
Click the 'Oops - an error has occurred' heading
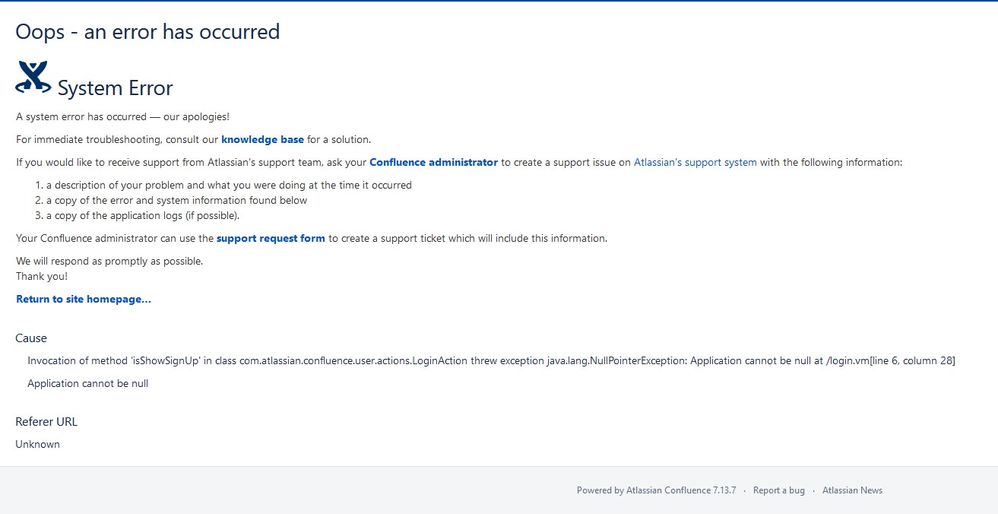(148, 31)
